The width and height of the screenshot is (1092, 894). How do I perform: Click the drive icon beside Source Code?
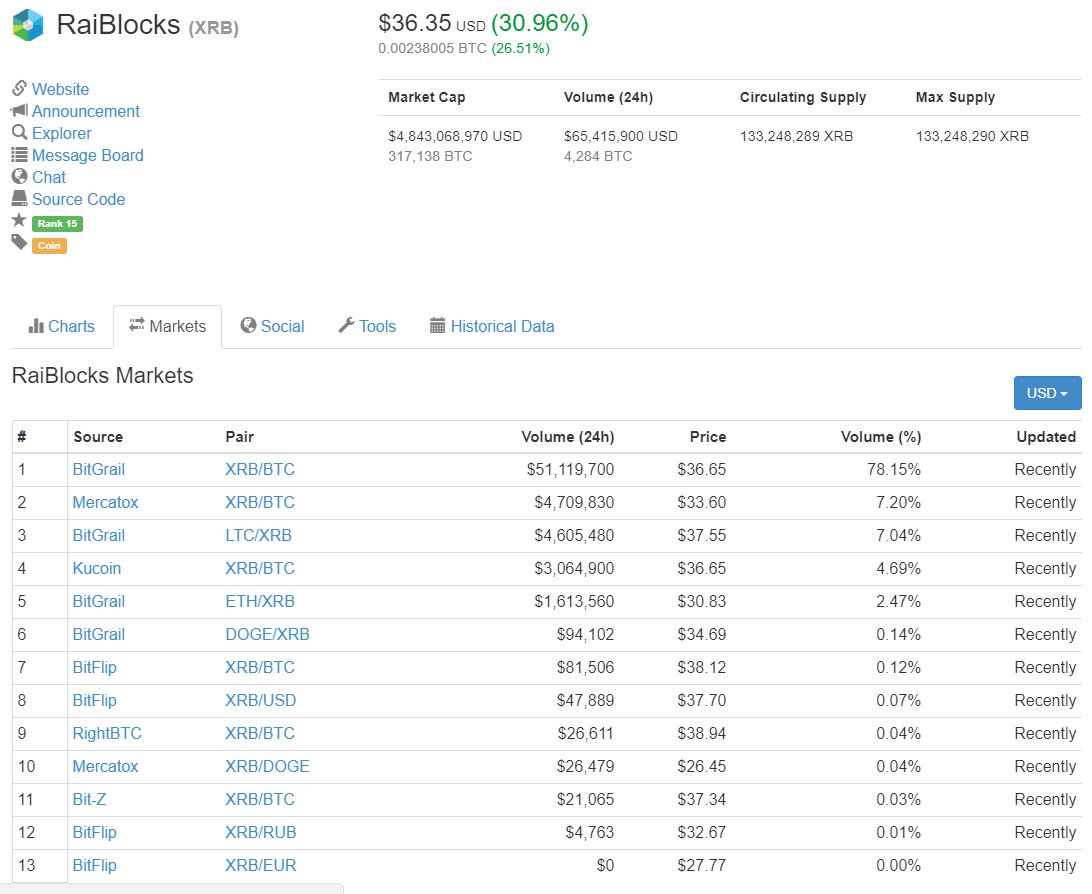click(20, 198)
